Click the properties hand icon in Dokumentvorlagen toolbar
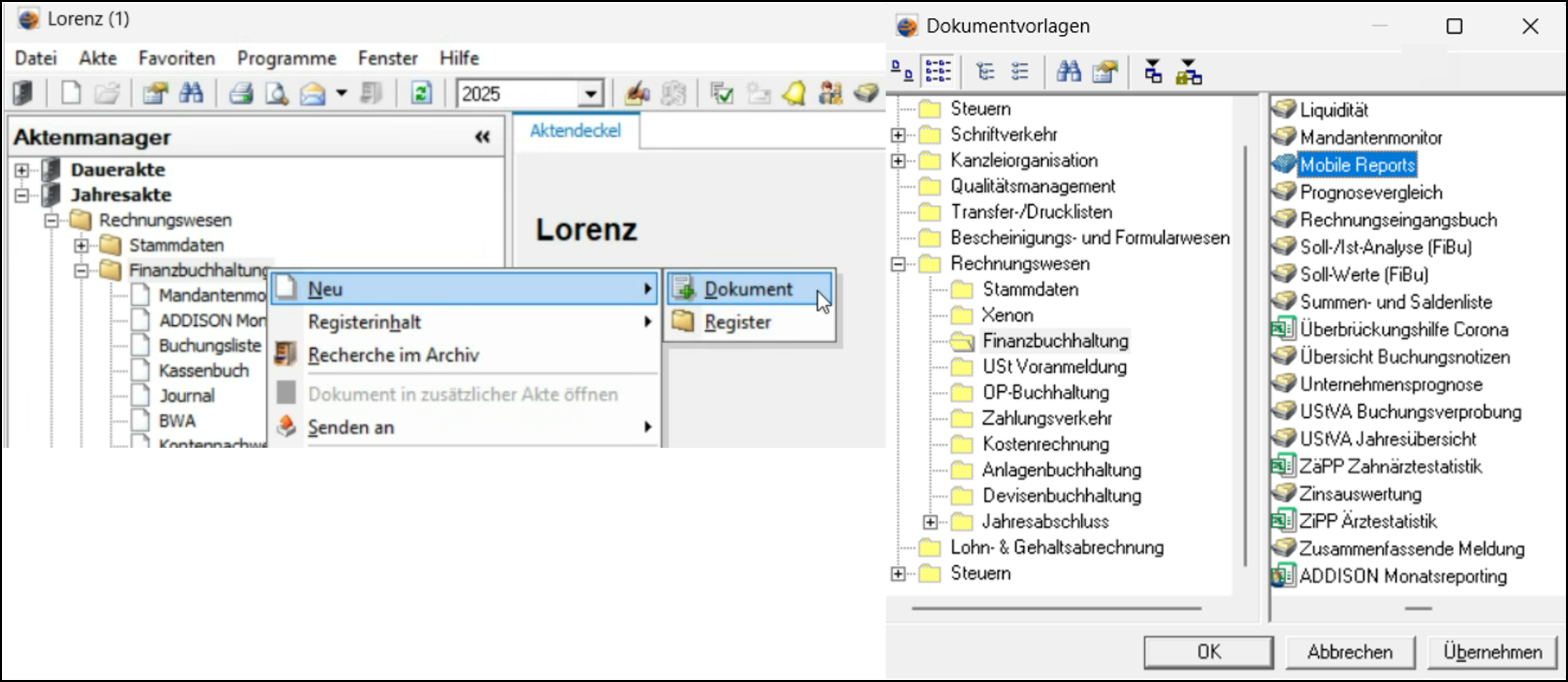The height and width of the screenshot is (682, 1568). 1105,71
